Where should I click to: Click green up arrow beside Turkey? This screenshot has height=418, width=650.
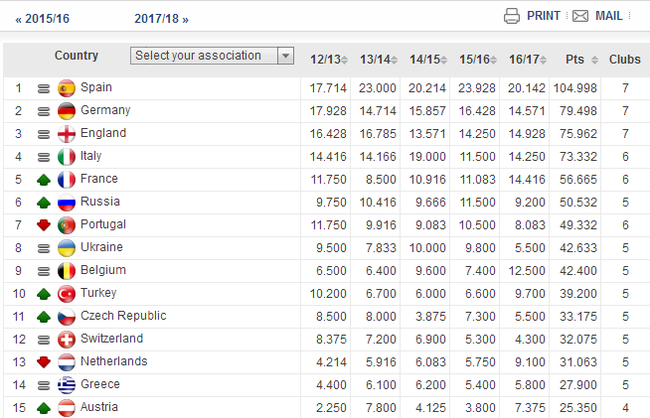click(x=44, y=294)
